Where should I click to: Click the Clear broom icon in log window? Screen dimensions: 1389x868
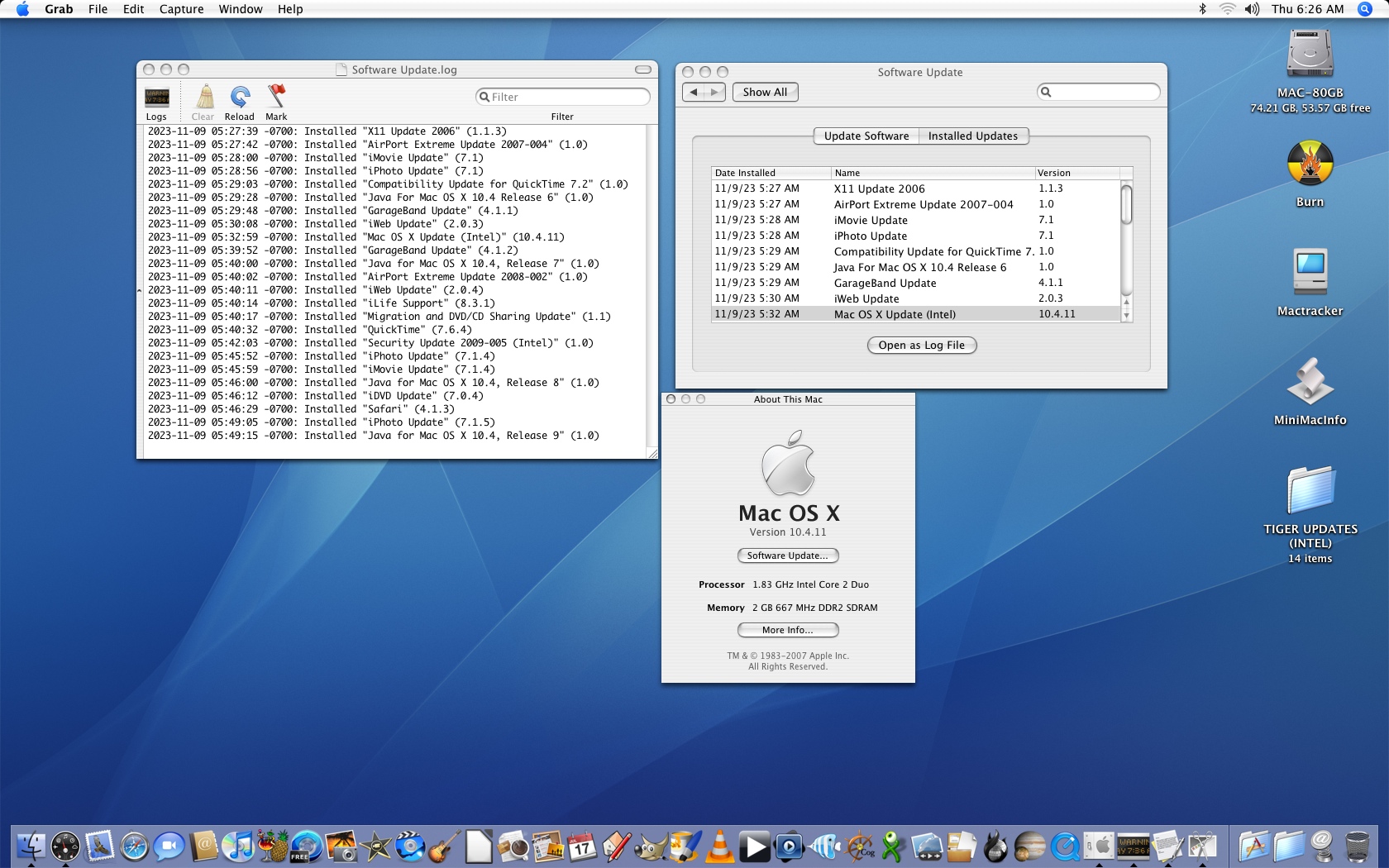pos(203,103)
